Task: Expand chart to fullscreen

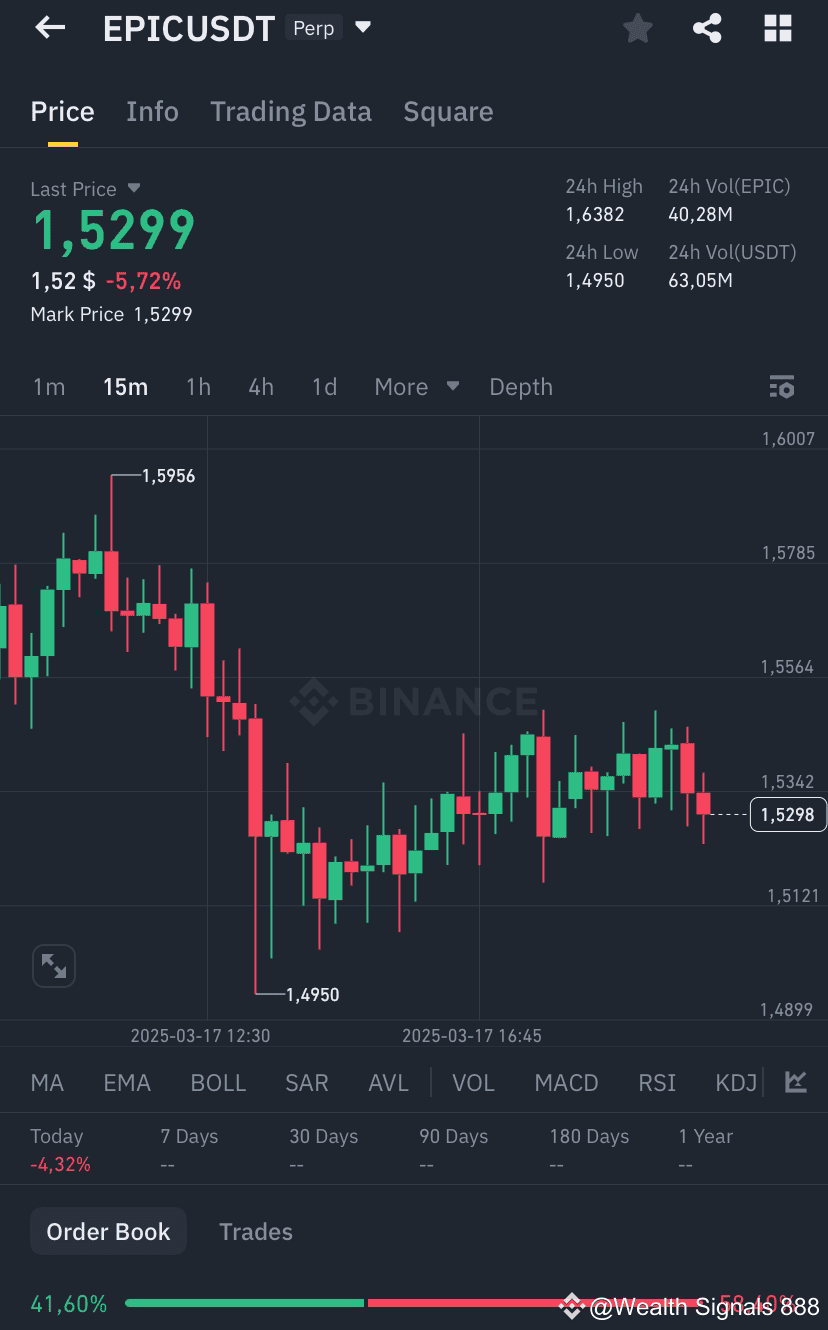Action: click(54, 965)
